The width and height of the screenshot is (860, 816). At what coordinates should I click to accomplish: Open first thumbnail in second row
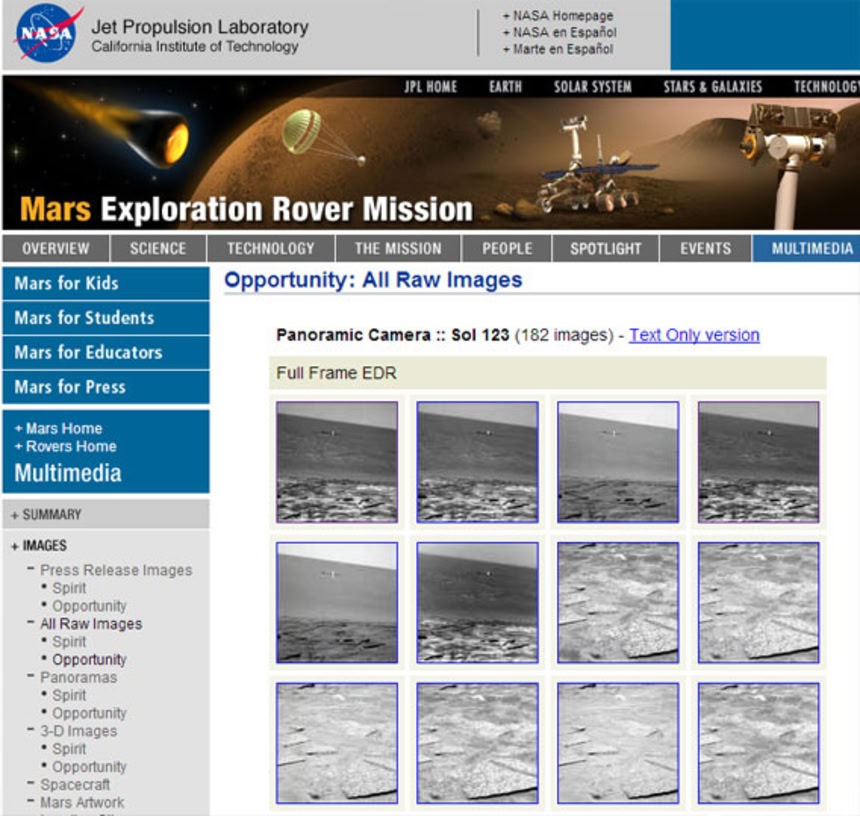tap(337, 602)
